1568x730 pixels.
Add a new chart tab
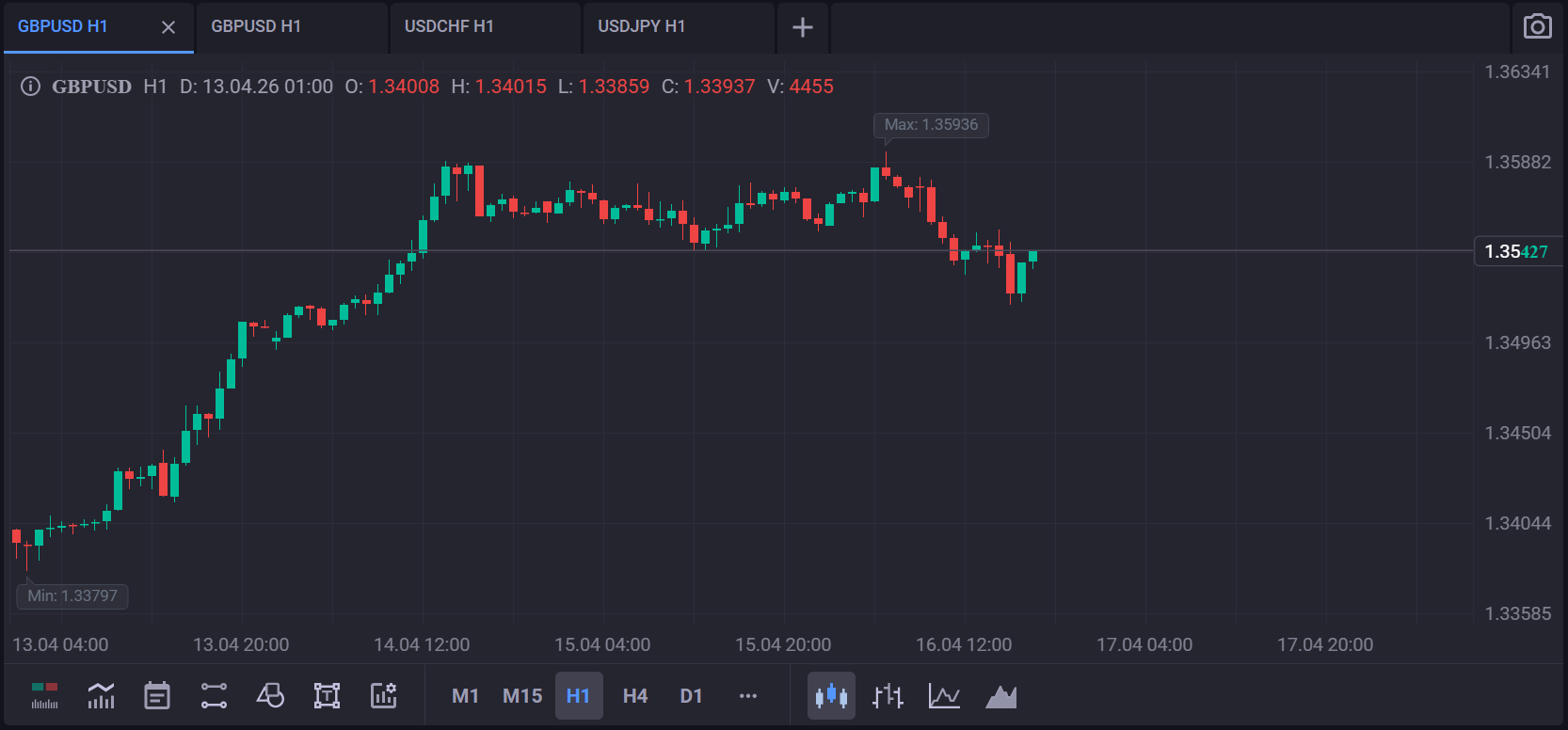point(803,27)
